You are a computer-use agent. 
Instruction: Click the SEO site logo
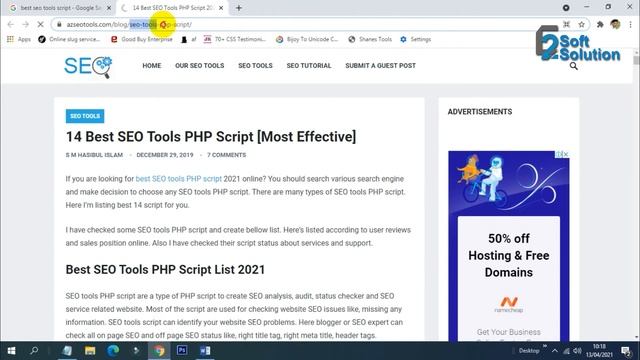(88, 67)
